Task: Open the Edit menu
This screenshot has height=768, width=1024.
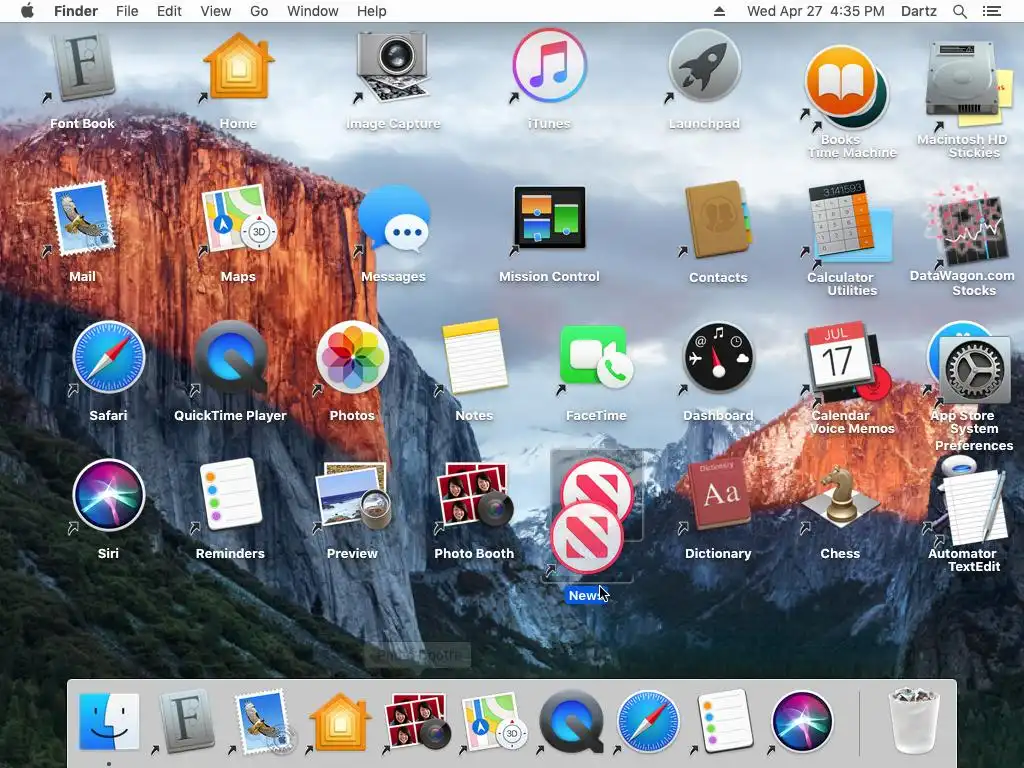Action: pyautogui.click(x=169, y=11)
